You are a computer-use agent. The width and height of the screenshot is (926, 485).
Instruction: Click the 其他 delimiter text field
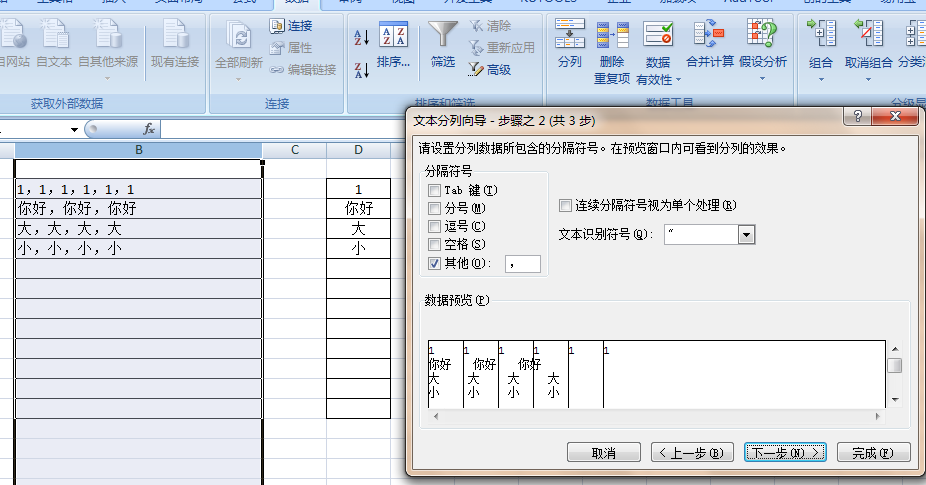coord(523,264)
